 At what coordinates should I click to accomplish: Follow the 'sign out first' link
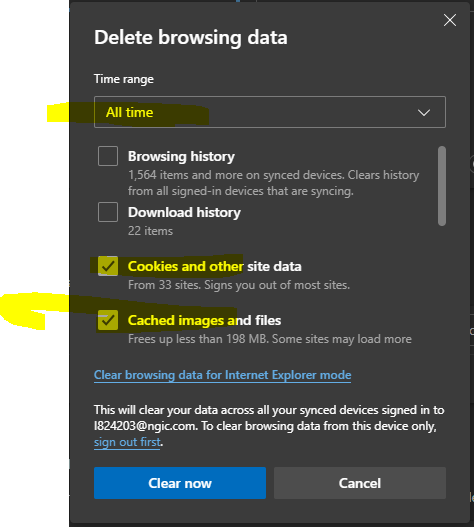point(127,442)
